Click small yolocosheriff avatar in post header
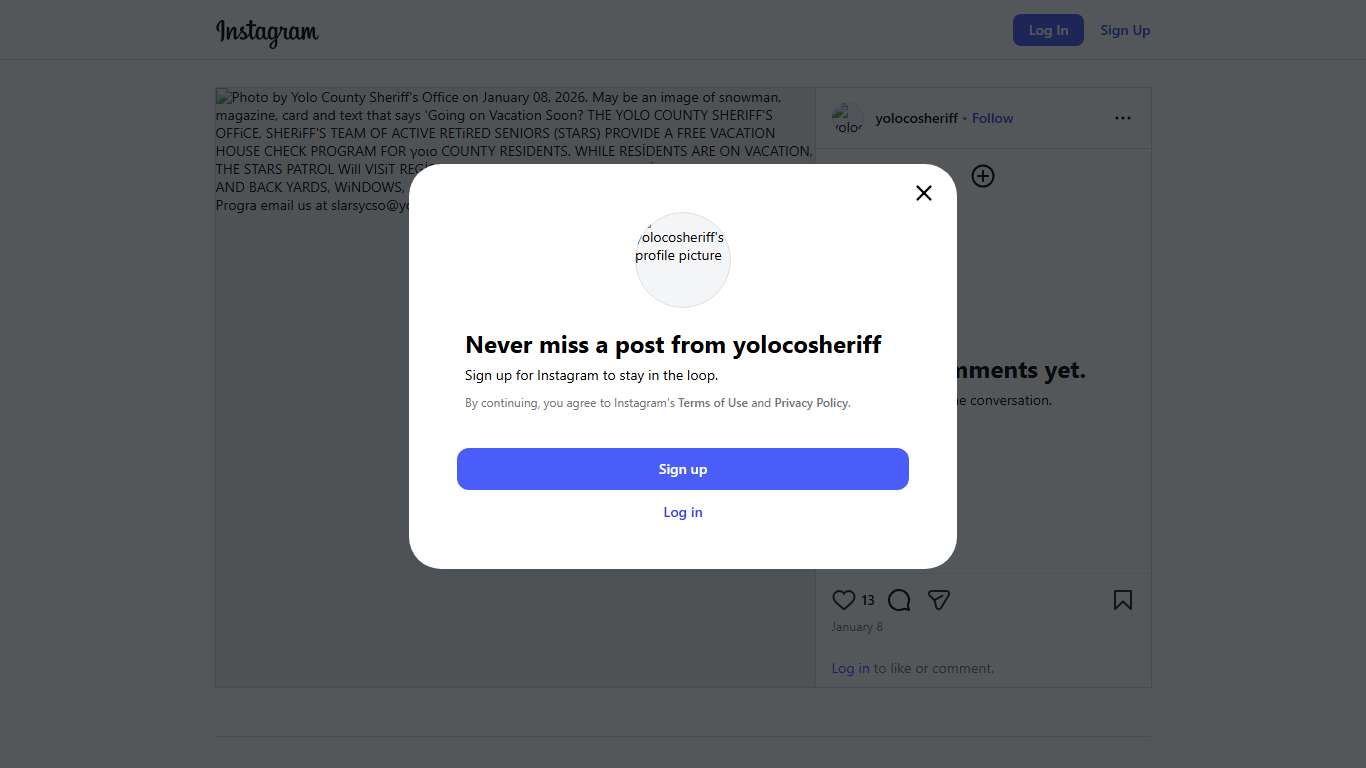Viewport: 1366px width, 768px height. tap(848, 118)
